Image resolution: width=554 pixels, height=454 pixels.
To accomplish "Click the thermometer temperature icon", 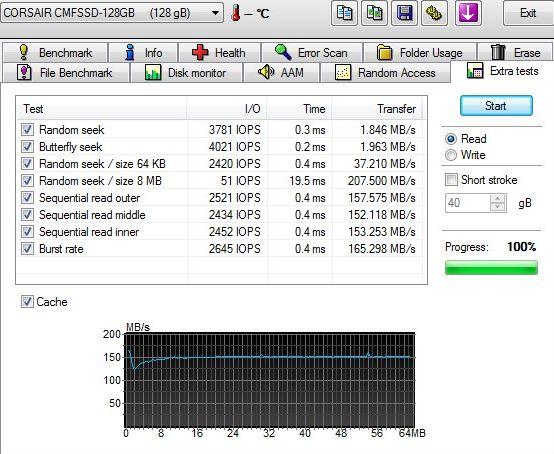I will tap(235, 13).
